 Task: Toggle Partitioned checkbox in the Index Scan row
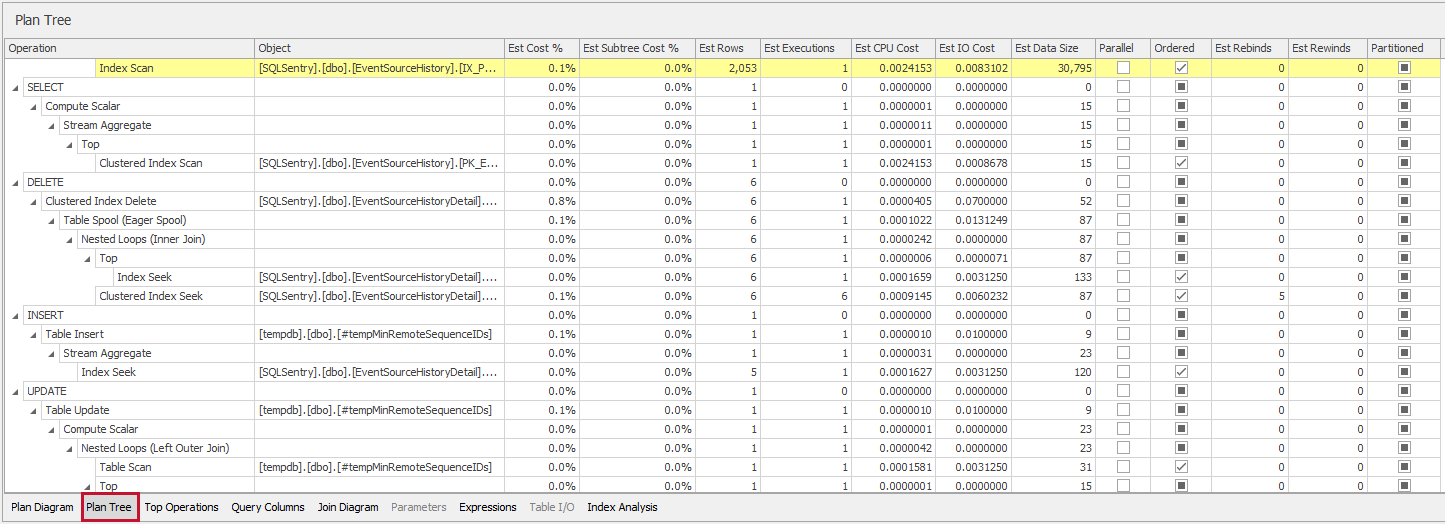pyautogui.click(x=1404, y=68)
